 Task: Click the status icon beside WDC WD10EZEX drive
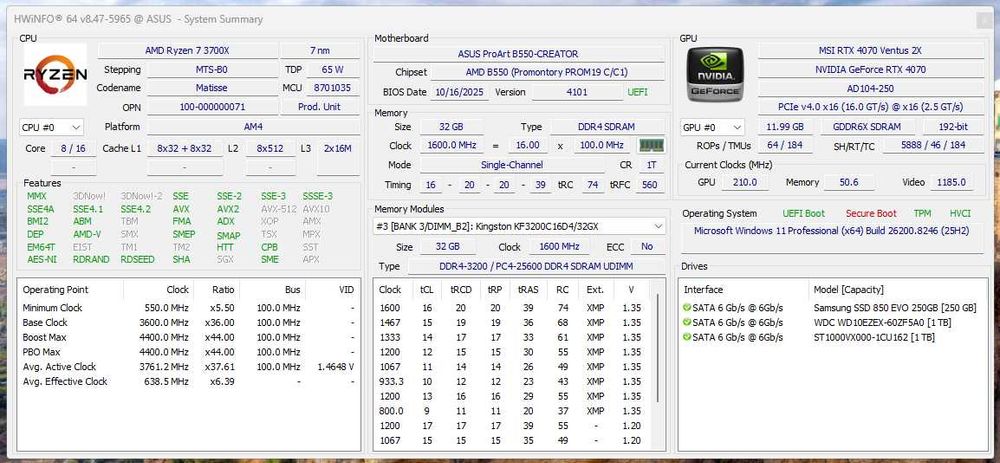687,322
